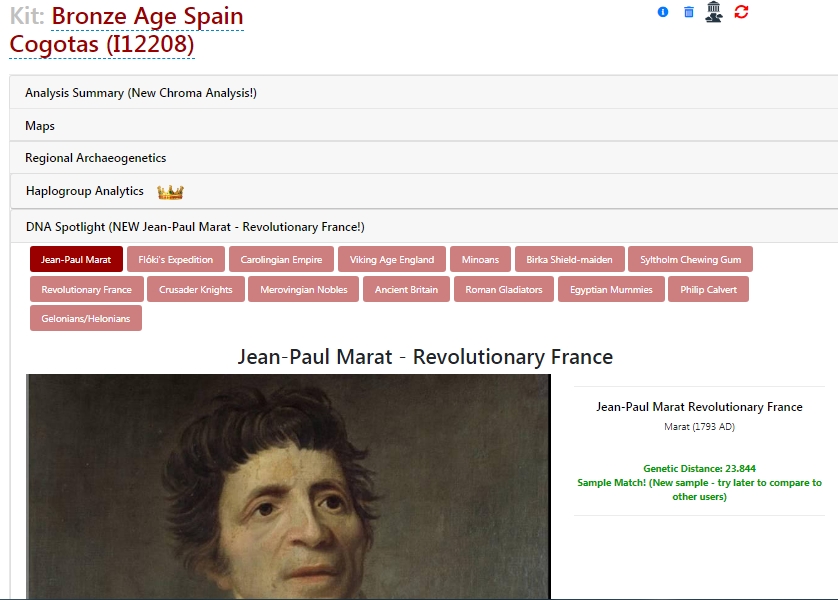The width and height of the screenshot is (838, 600).
Task: Click the blue info icon
Action: point(663,12)
